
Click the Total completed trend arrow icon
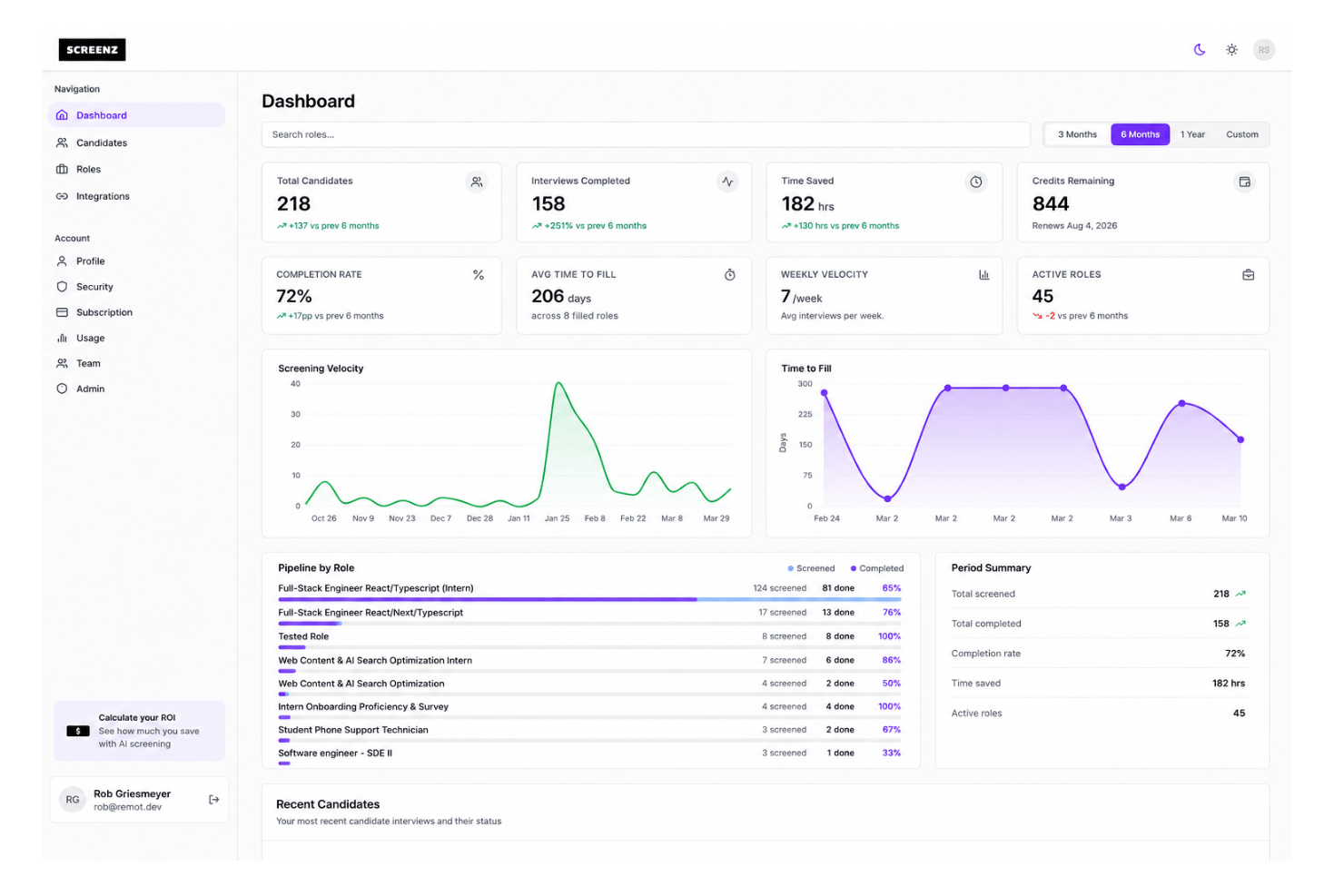click(x=1240, y=624)
